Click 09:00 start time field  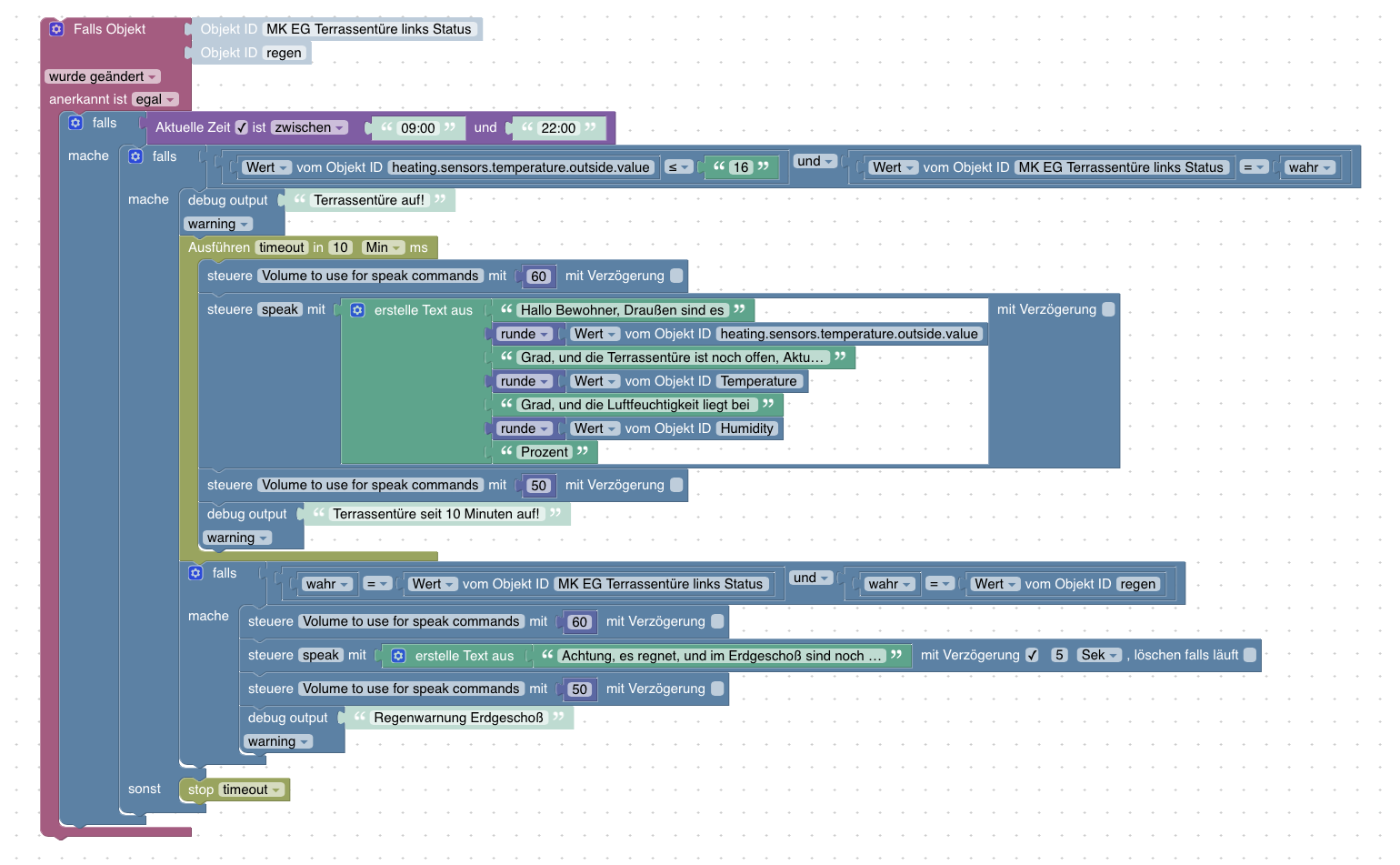pyautogui.click(x=418, y=128)
